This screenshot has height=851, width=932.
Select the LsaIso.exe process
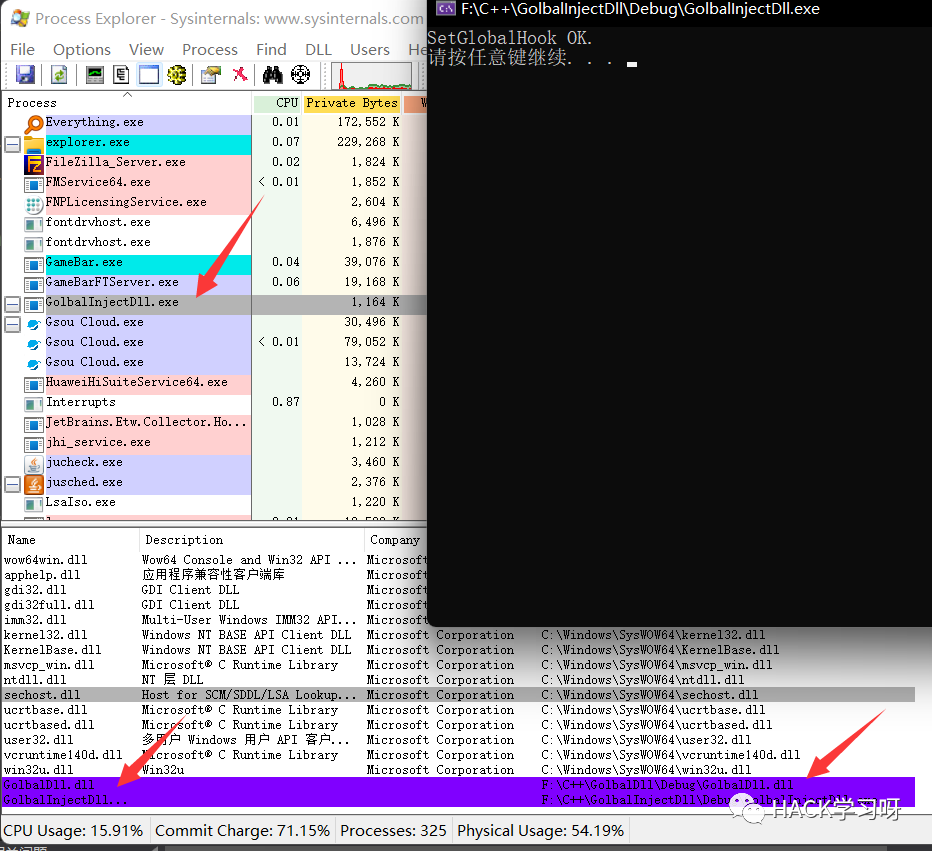[x=214, y=502]
